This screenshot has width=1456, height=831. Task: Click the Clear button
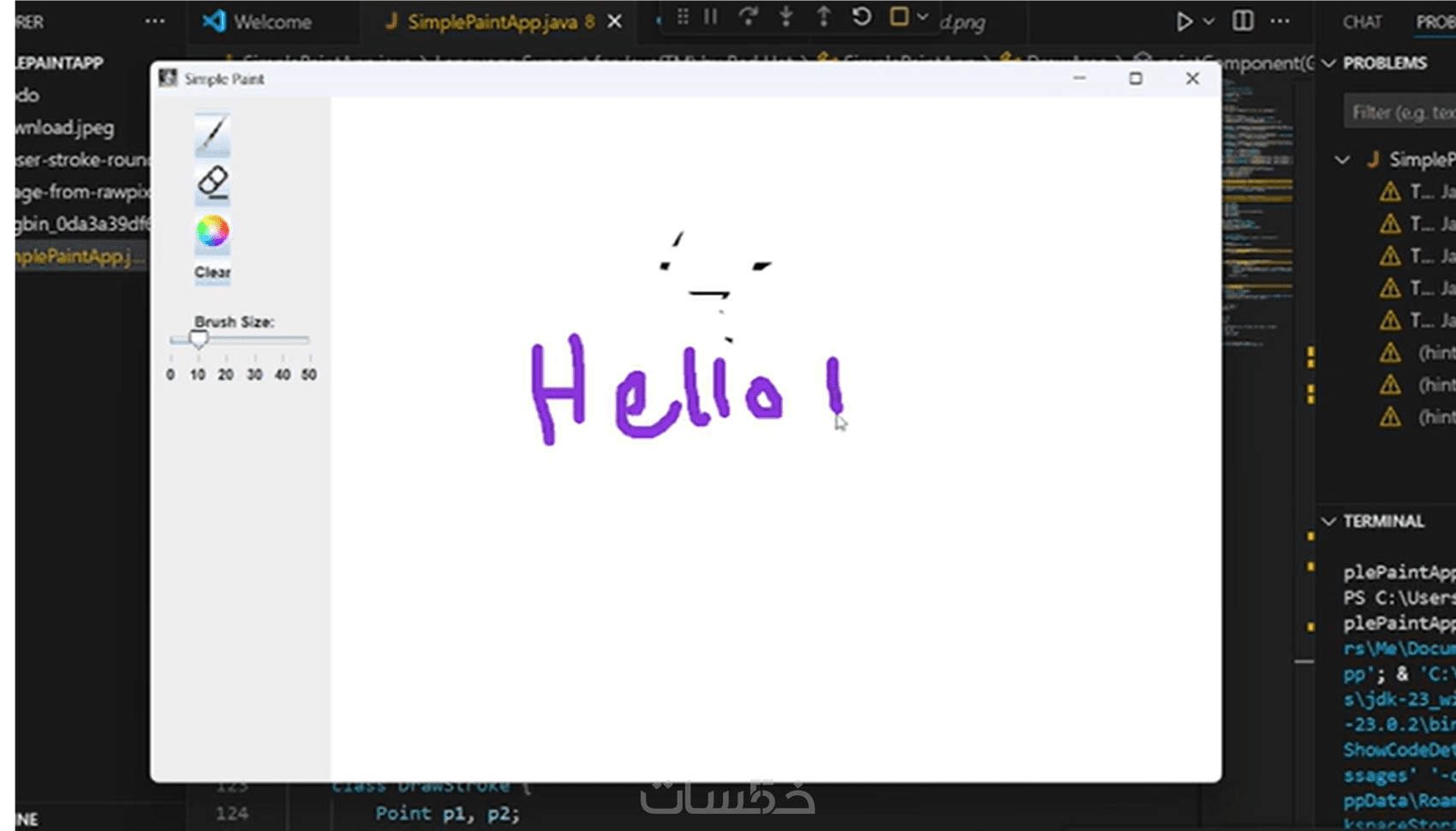(212, 272)
